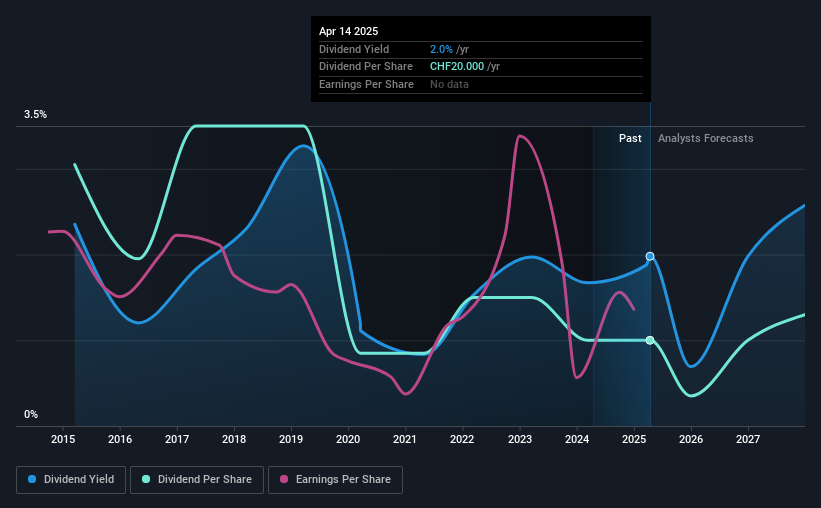Click the Dividend Yield row label in the tooltip
Viewport: 821px width, 508px height.
click(x=354, y=49)
